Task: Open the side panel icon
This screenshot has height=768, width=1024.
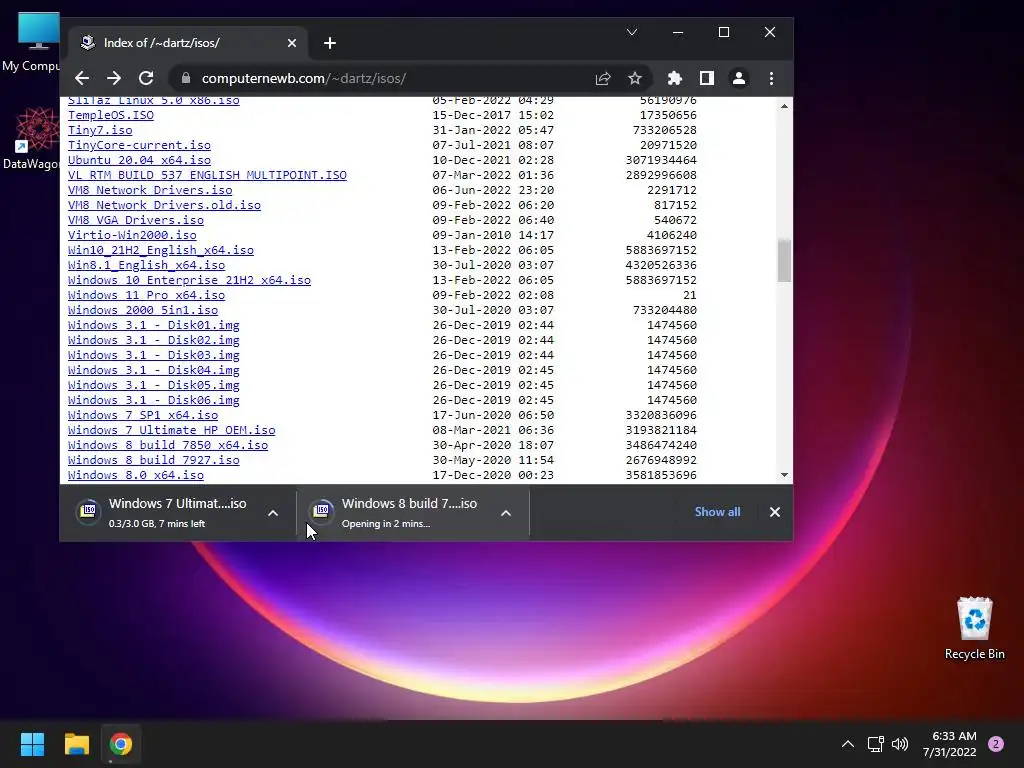Action: (707, 78)
